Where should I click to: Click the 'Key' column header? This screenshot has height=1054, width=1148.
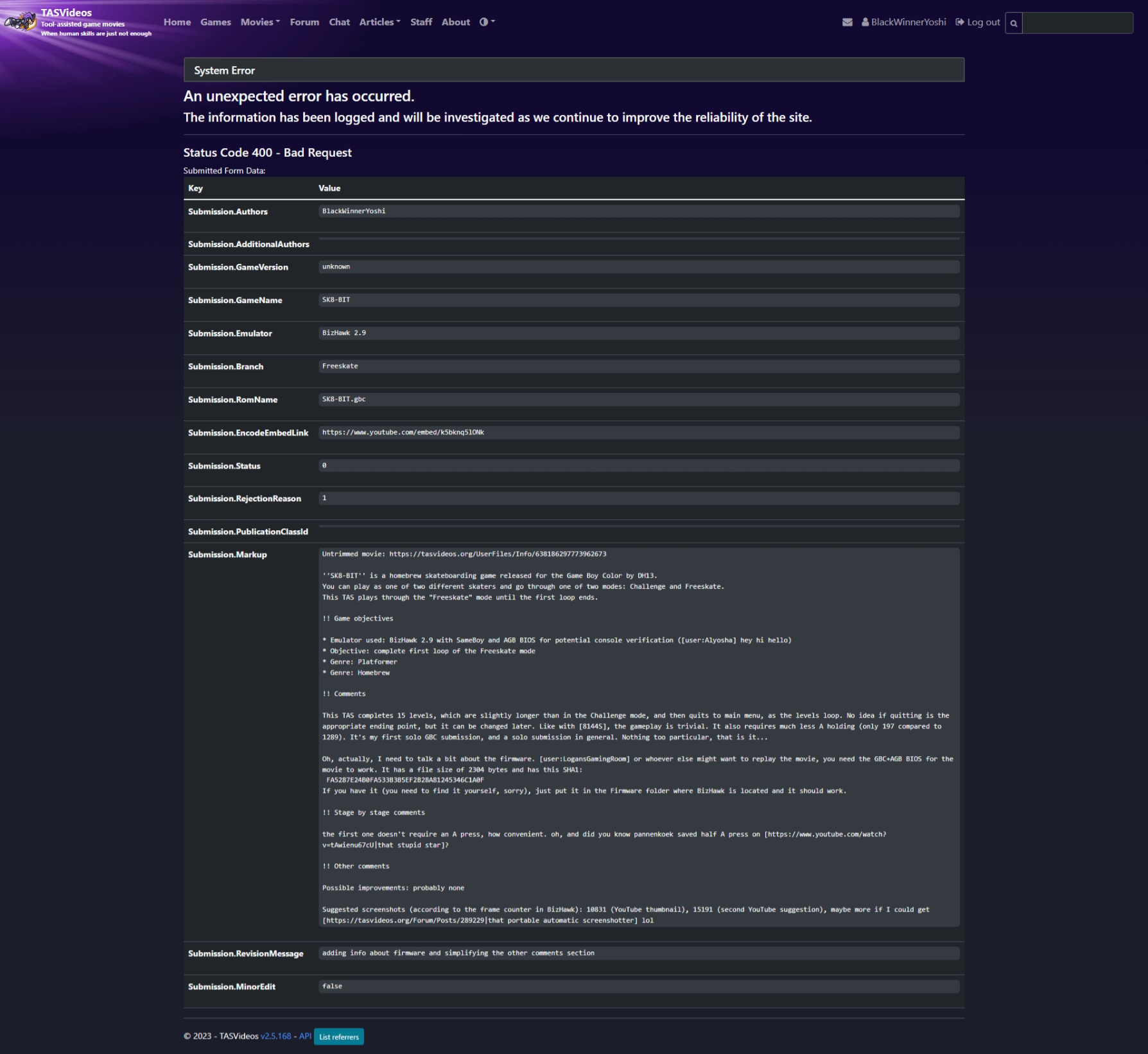pos(195,188)
